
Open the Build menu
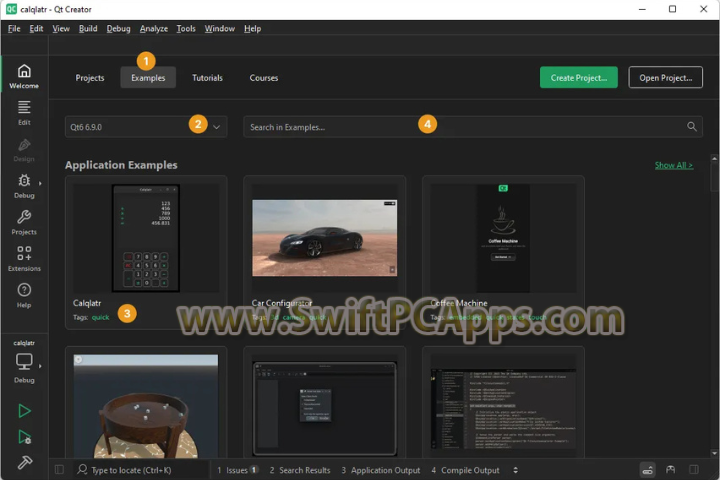88,28
